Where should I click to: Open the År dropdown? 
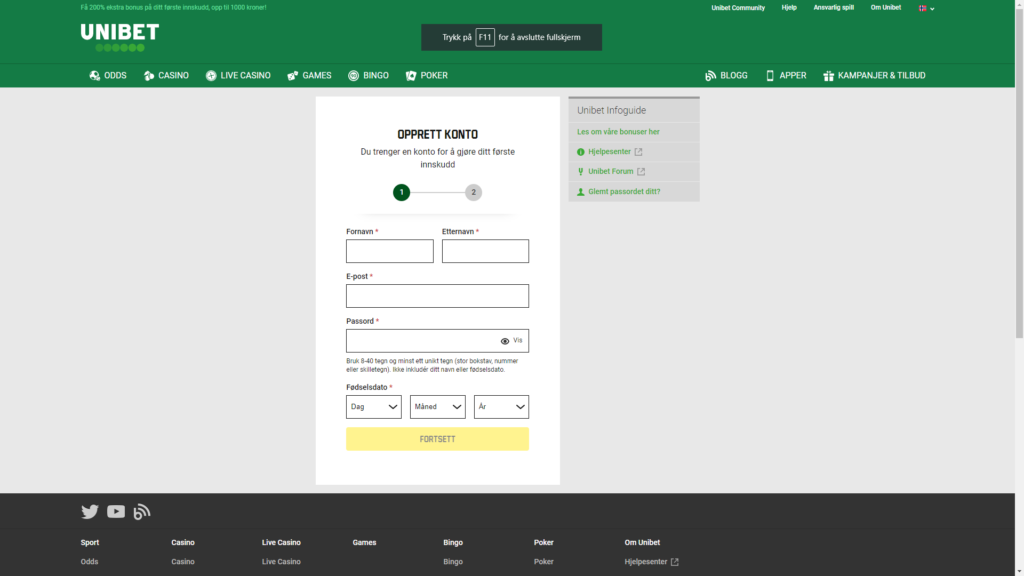(502, 407)
